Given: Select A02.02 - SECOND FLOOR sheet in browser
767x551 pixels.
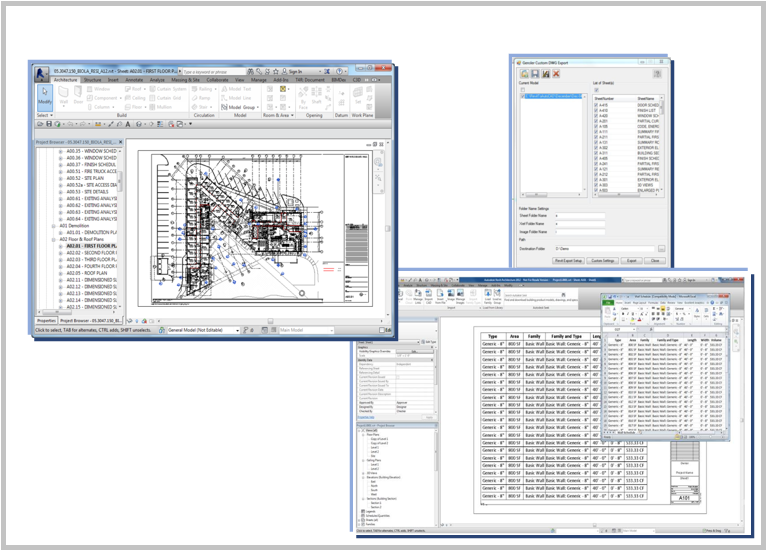Looking at the screenshot, I should (x=91, y=253).
